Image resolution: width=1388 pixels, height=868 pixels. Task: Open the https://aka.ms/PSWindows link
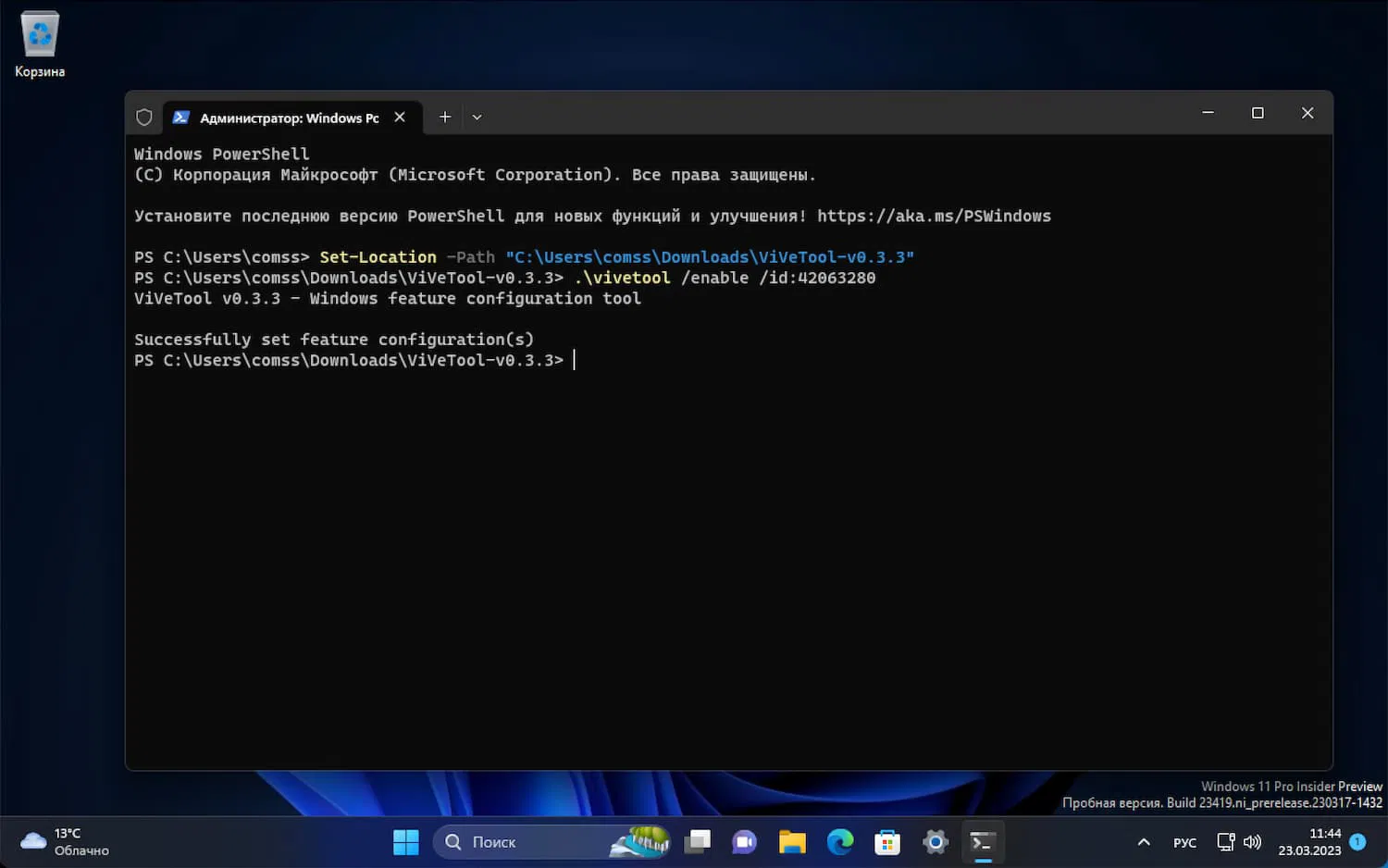934,216
